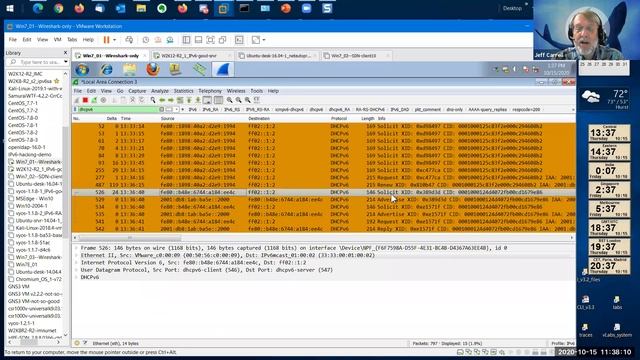
Task: Switch to Ubuntu-desk-16.04-1 VM tab
Action: (x=277, y=56)
